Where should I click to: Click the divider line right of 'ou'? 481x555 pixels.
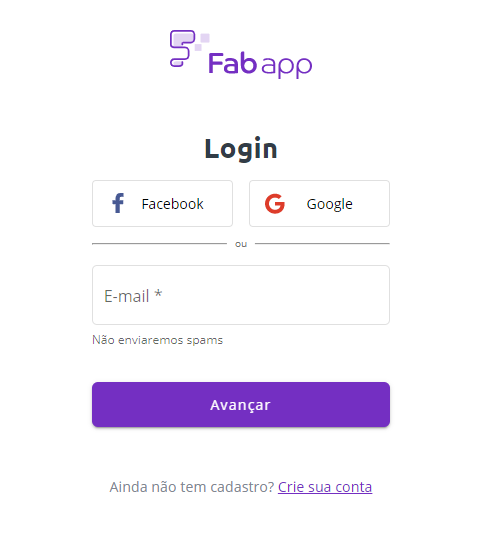point(322,244)
